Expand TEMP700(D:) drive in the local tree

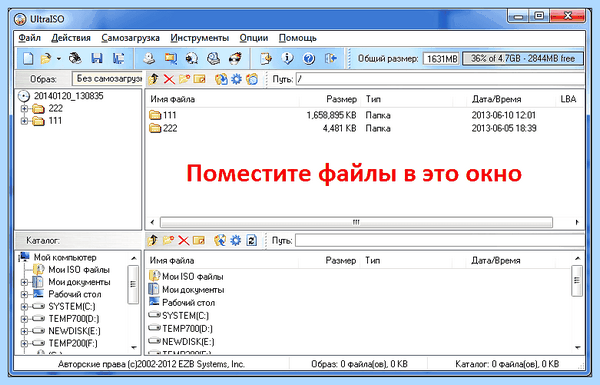(x=24, y=319)
